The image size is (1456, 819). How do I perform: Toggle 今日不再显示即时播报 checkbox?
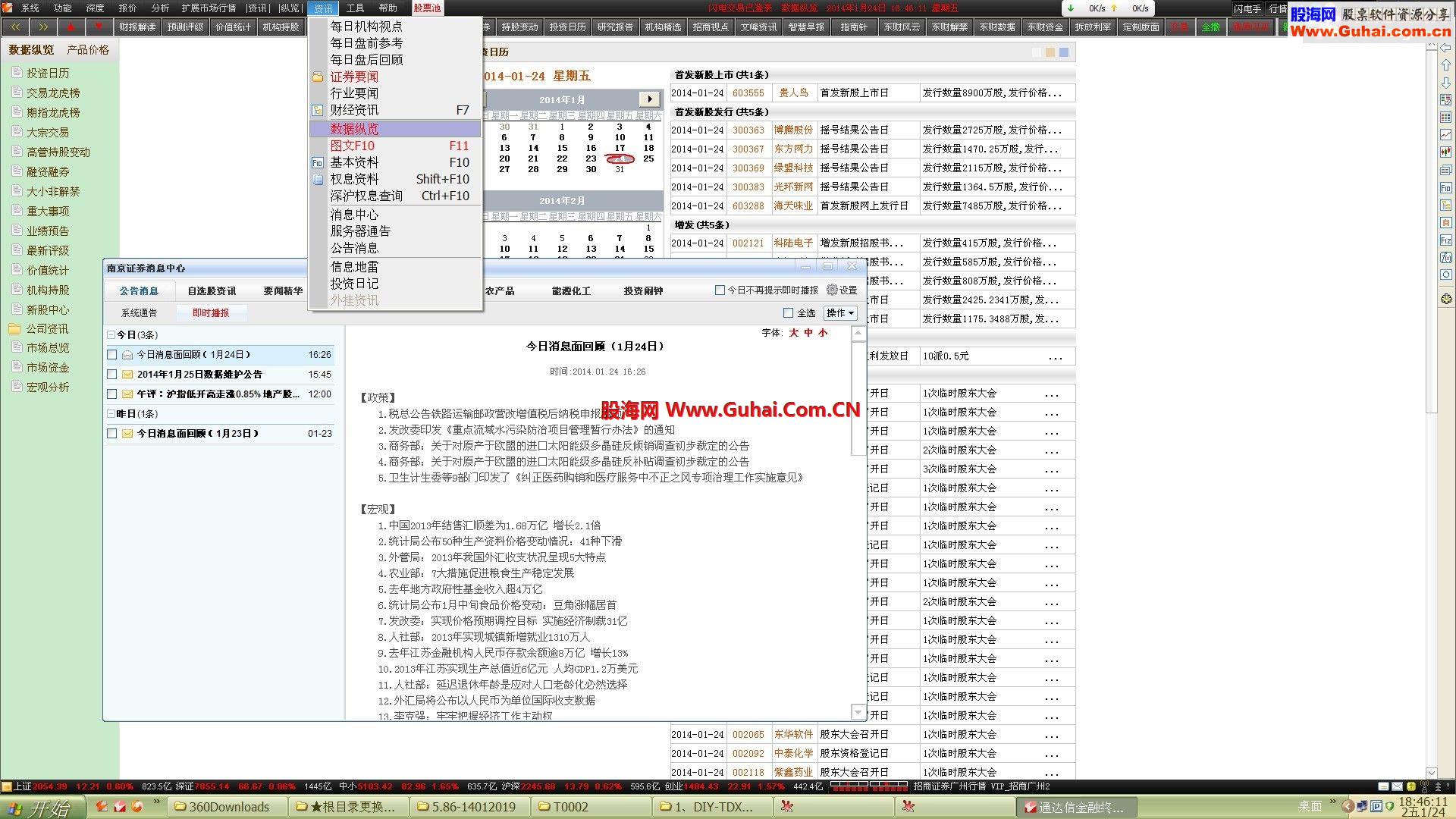(x=720, y=290)
